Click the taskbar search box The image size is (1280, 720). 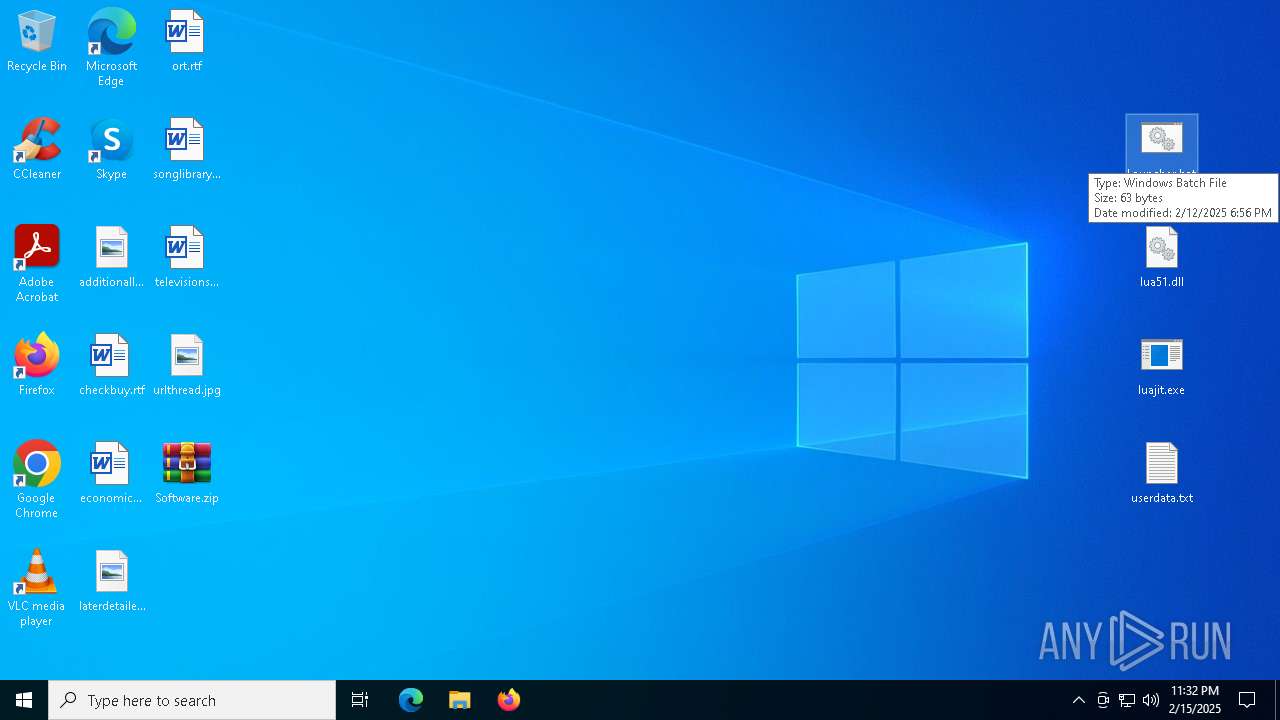[192, 700]
